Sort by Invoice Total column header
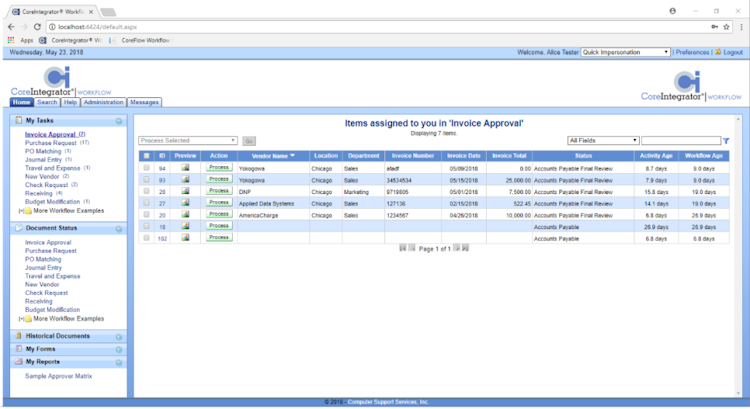The image size is (750, 409). (x=509, y=156)
